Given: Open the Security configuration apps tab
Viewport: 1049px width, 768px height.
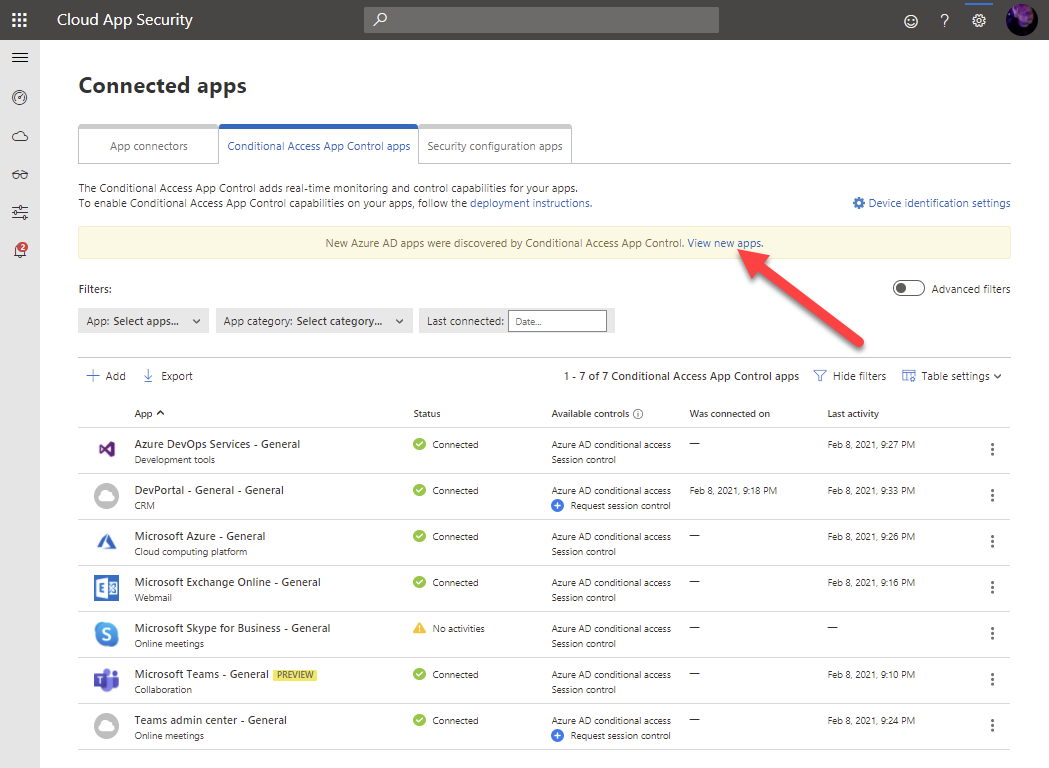Looking at the screenshot, I should point(494,145).
